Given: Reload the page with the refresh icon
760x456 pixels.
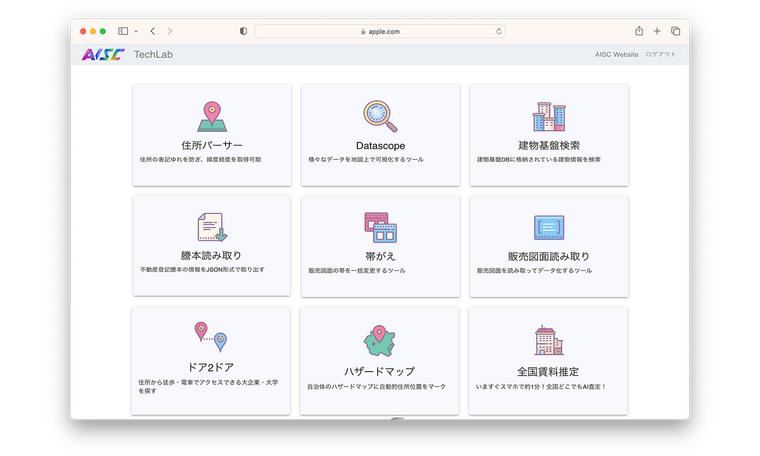Looking at the screenshot, I should pyautogui.click(x=497, y=32).
